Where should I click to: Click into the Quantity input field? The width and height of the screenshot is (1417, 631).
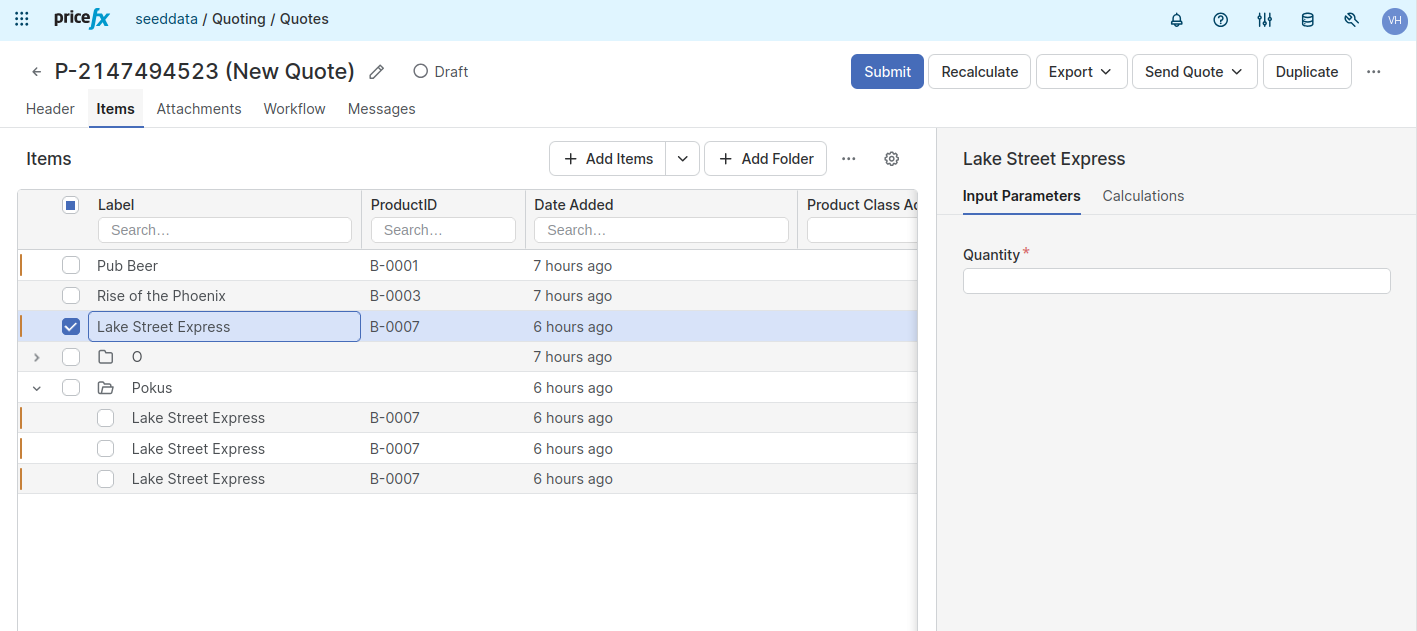(1176, 281)
